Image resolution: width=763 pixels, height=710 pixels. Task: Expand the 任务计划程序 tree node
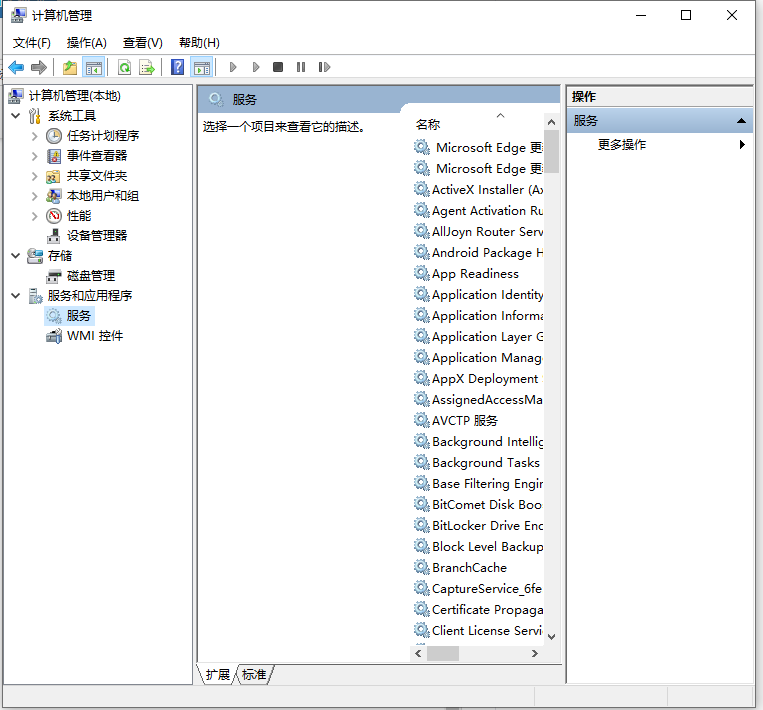click(35, 136)
